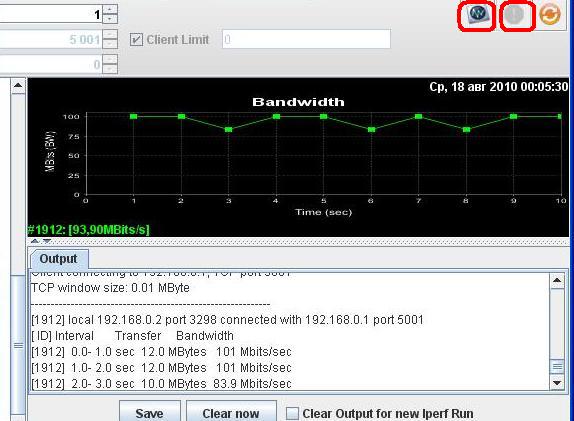Click the Client Limit text field
The image size is (574, 421).
(306, 39)
